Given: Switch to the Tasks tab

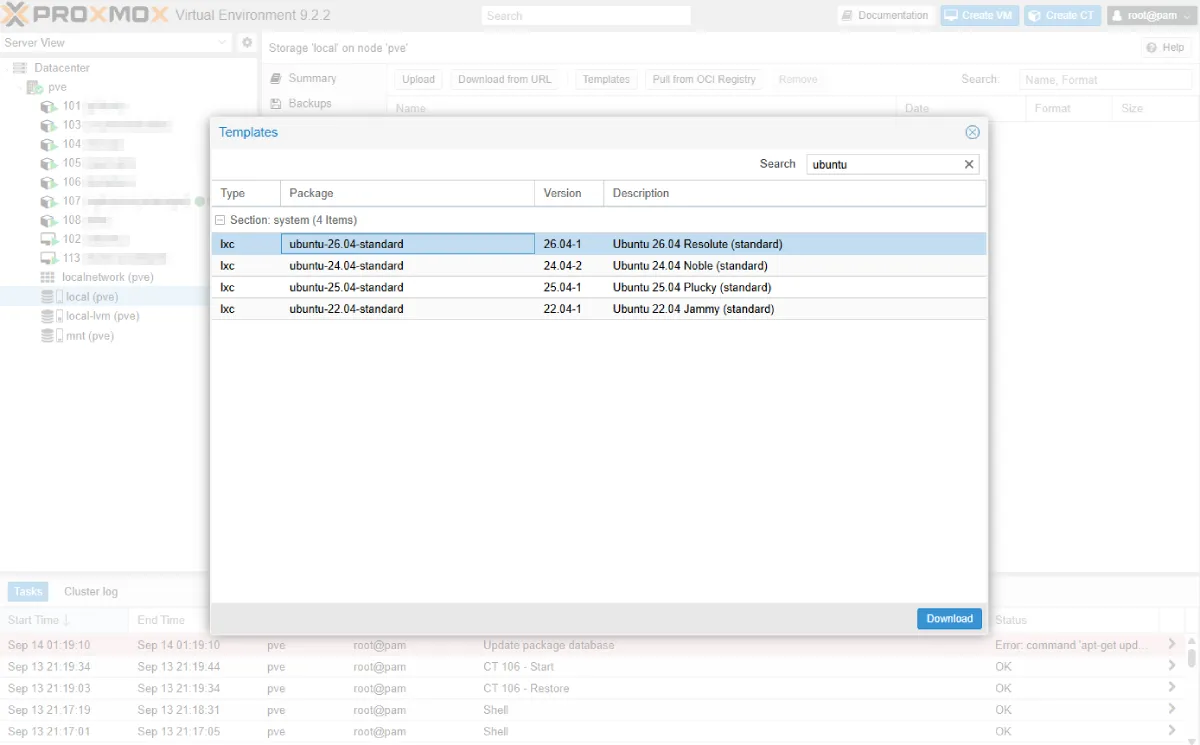Looking at the screenshot, I should [x=28, y=591].
